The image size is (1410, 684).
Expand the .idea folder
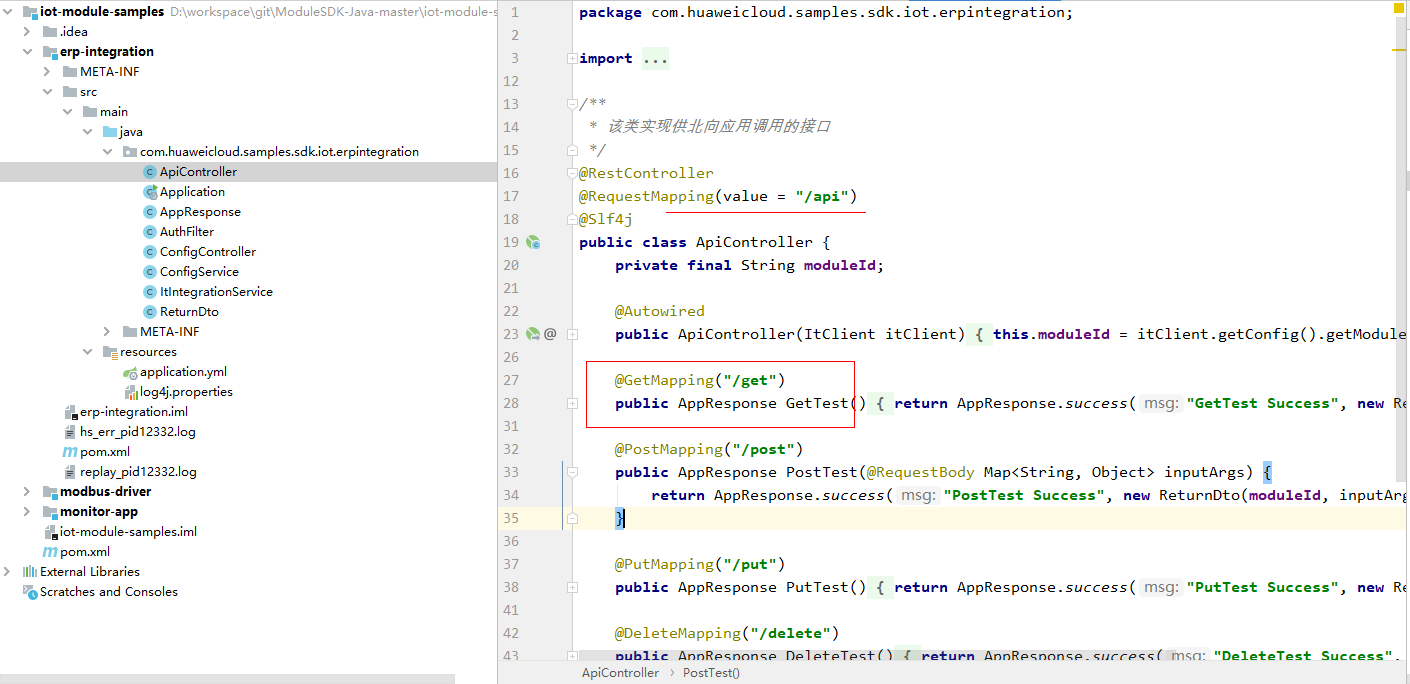coord(28,32)
